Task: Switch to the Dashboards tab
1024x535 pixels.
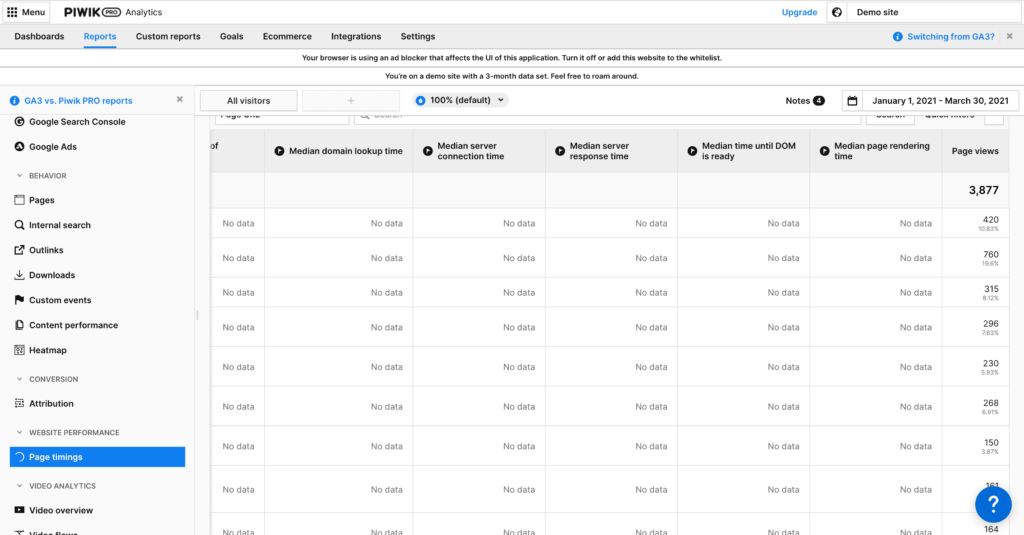Action: pos(39,37)
